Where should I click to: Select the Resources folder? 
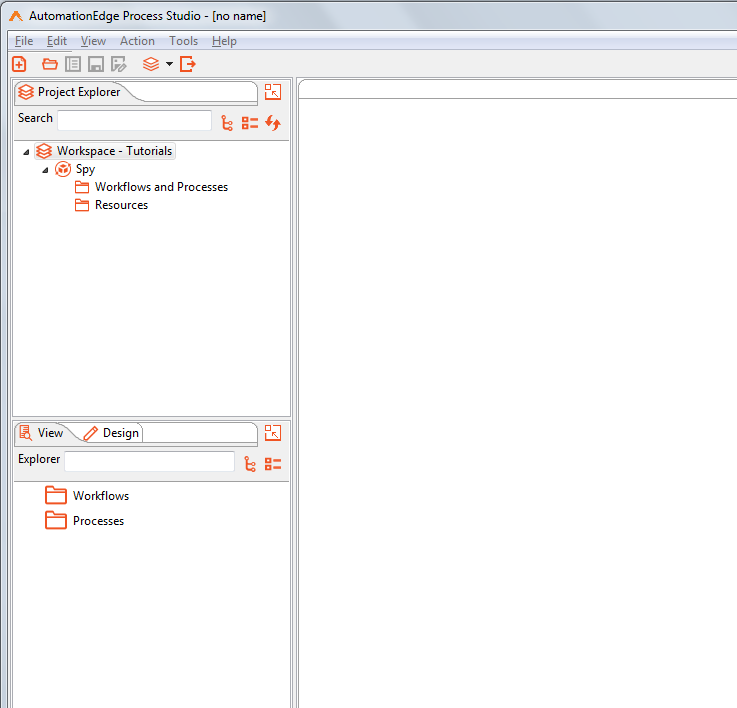coord(121,205)
